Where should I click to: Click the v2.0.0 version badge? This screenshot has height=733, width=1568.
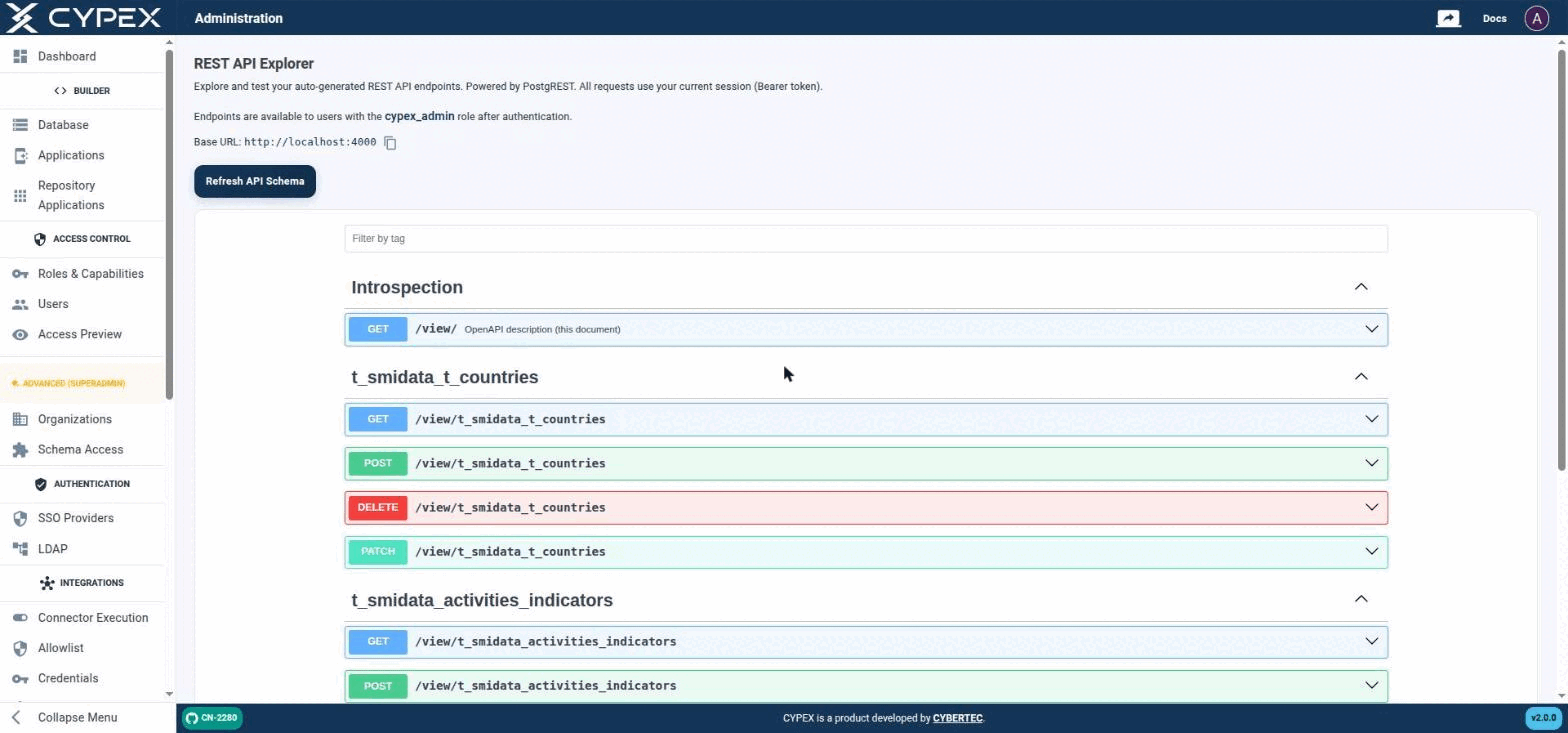point(1543,718)
